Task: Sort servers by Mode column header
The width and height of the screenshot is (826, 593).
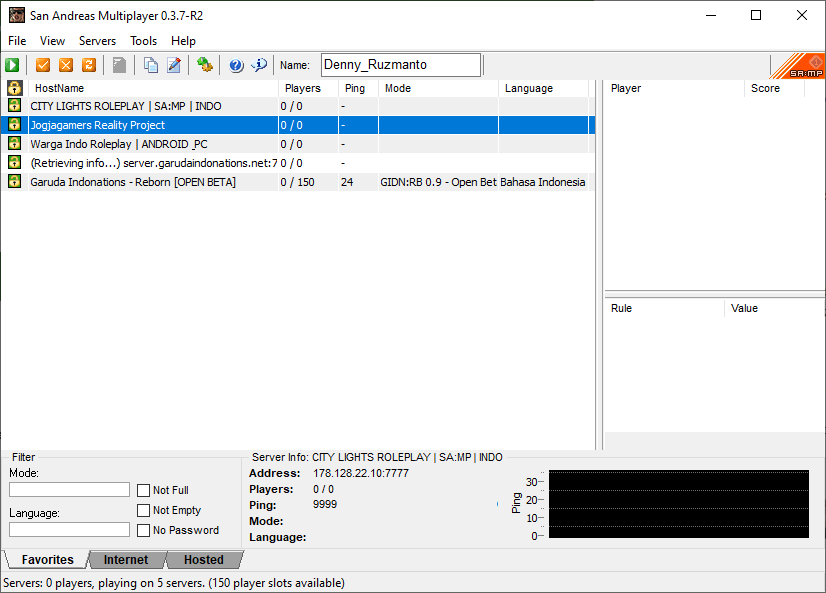Action: [x=438, y=88]
